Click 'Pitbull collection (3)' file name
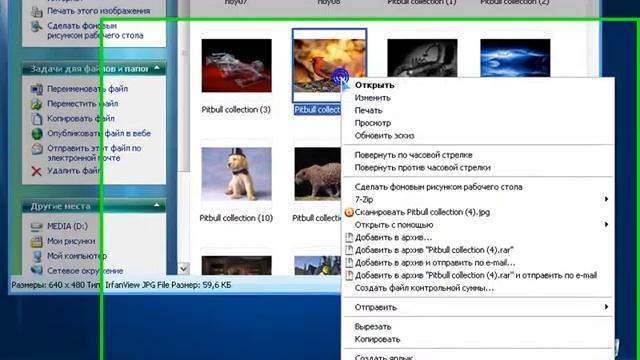 [x=236, y=109]
